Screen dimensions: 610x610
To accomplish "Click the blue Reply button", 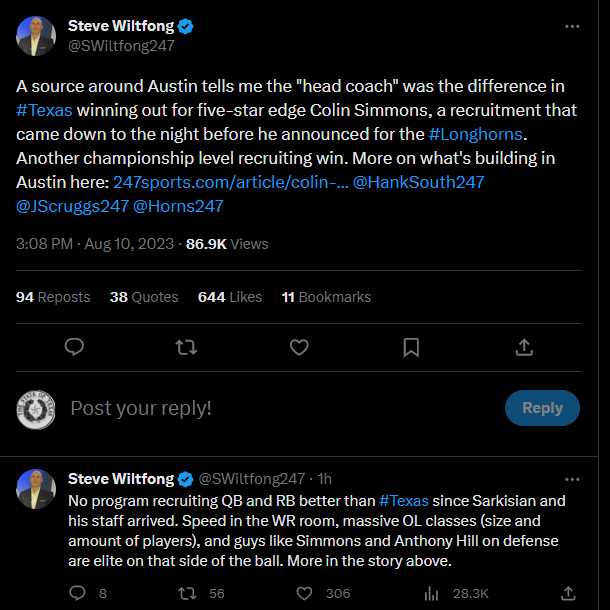I will pyautogui.click(x=542, y=407).
